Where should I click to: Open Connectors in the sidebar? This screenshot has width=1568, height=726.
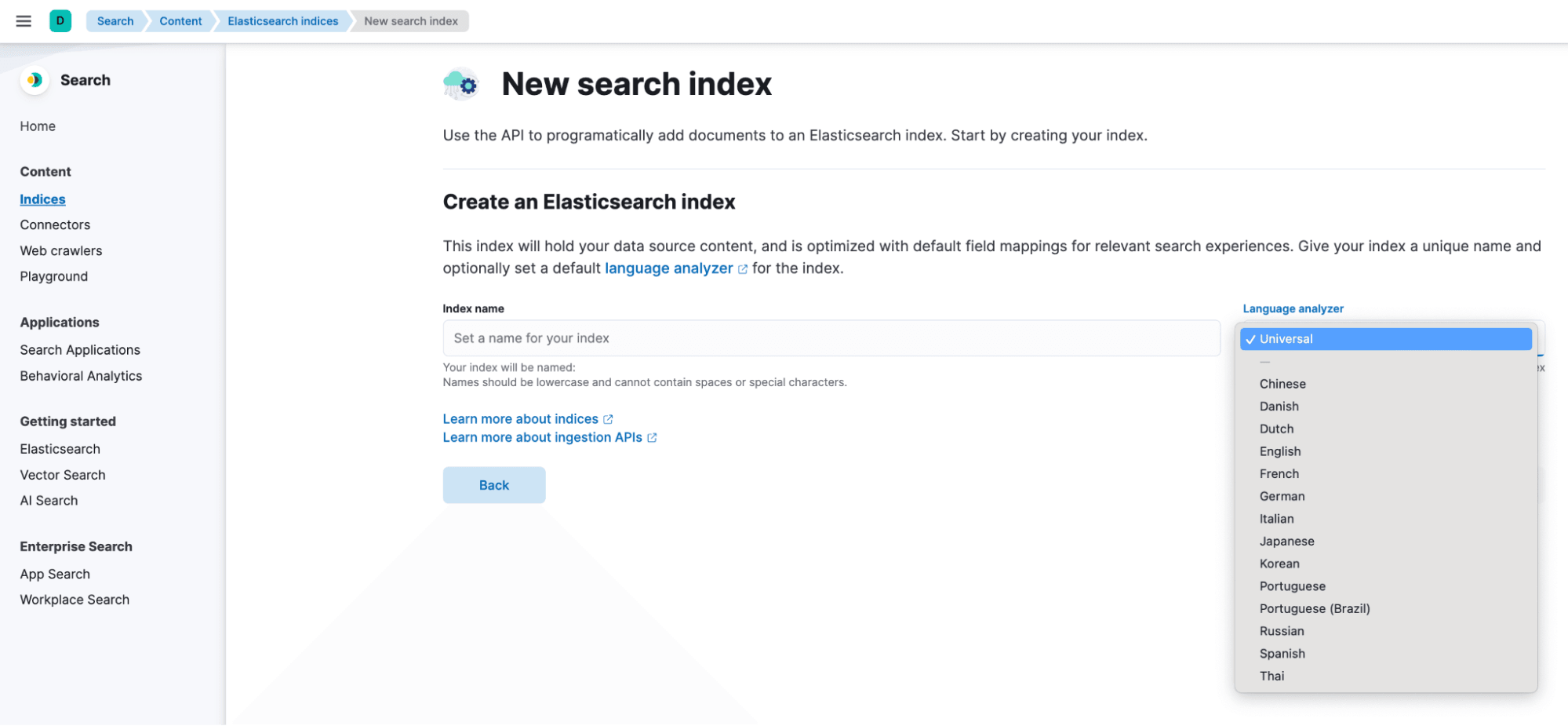click(x=55, y=225)
